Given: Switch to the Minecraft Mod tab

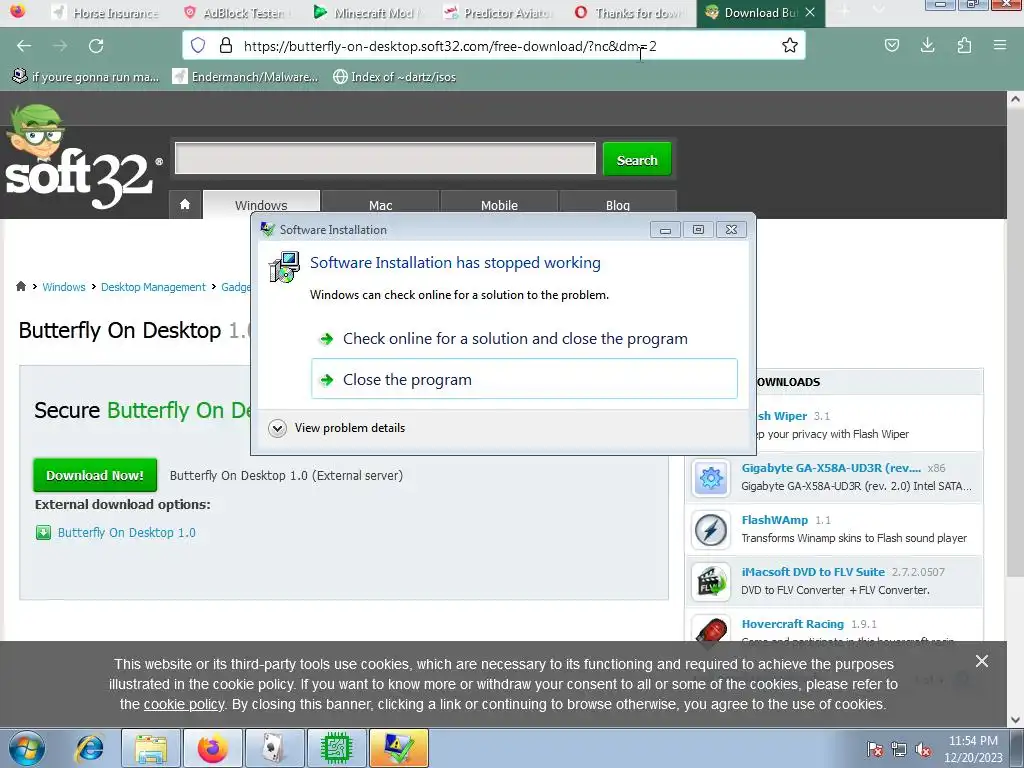Looking at the screenshot, I should (367, 12).
